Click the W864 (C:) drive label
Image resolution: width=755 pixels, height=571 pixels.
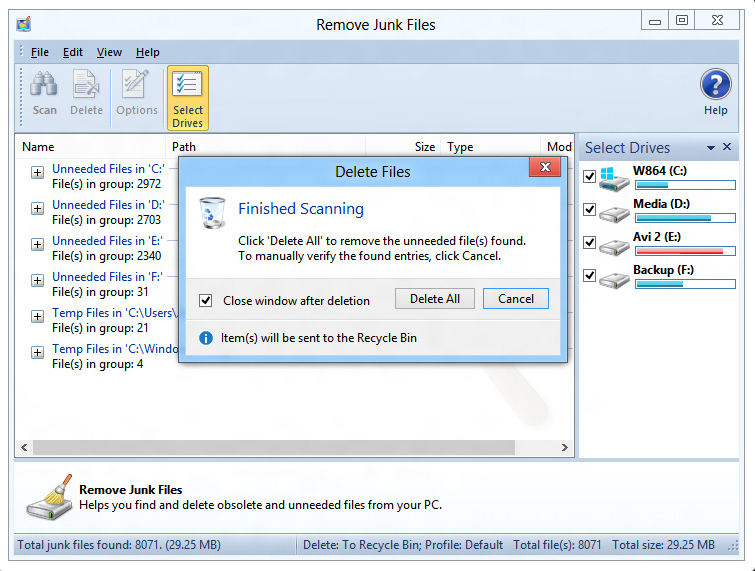660,170
